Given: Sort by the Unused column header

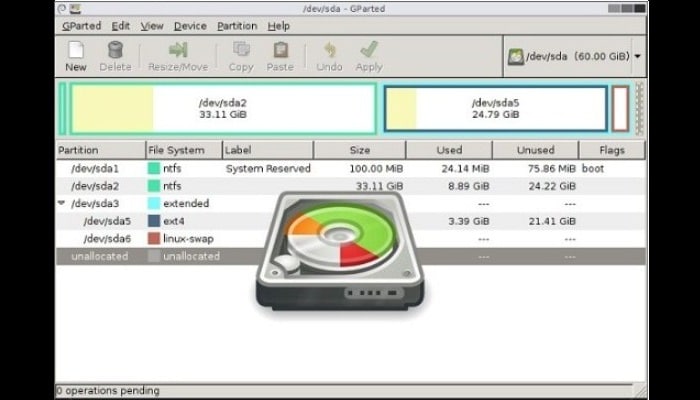Looking at the screenshot, I should pyautogui.click(x=535, y=150).
